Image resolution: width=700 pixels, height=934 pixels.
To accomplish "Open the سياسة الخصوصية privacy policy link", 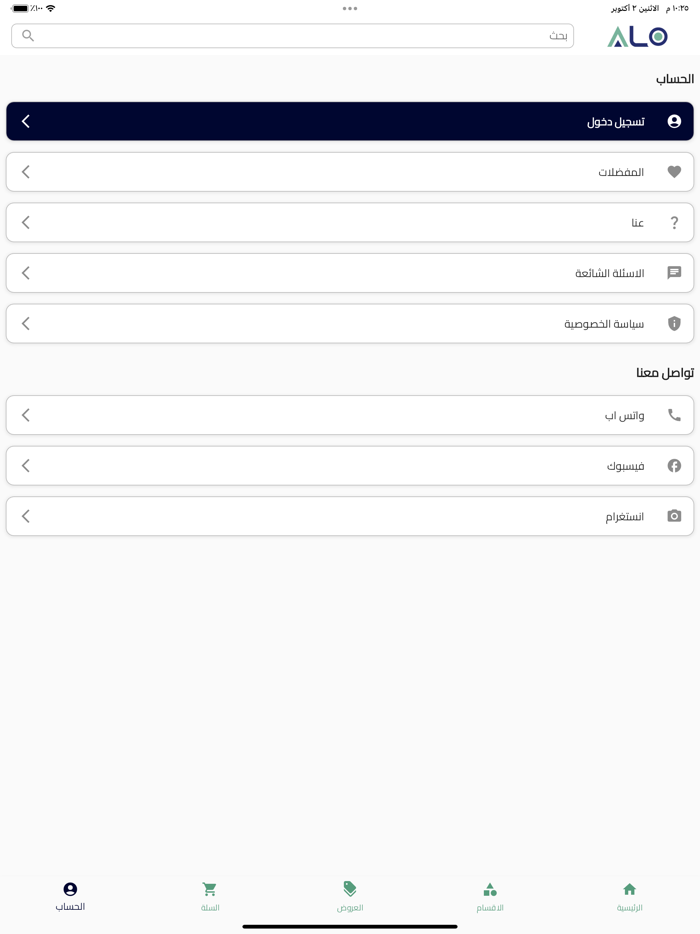I will (350, 323).
